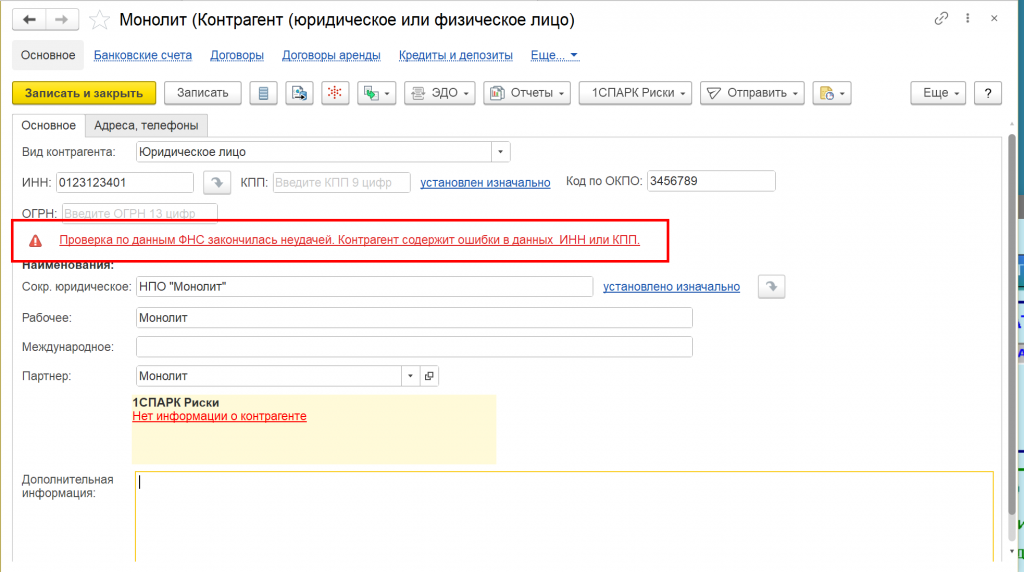Click the document copy icon in toolbar
The image size is (1024, 572).
coord(299,93)
